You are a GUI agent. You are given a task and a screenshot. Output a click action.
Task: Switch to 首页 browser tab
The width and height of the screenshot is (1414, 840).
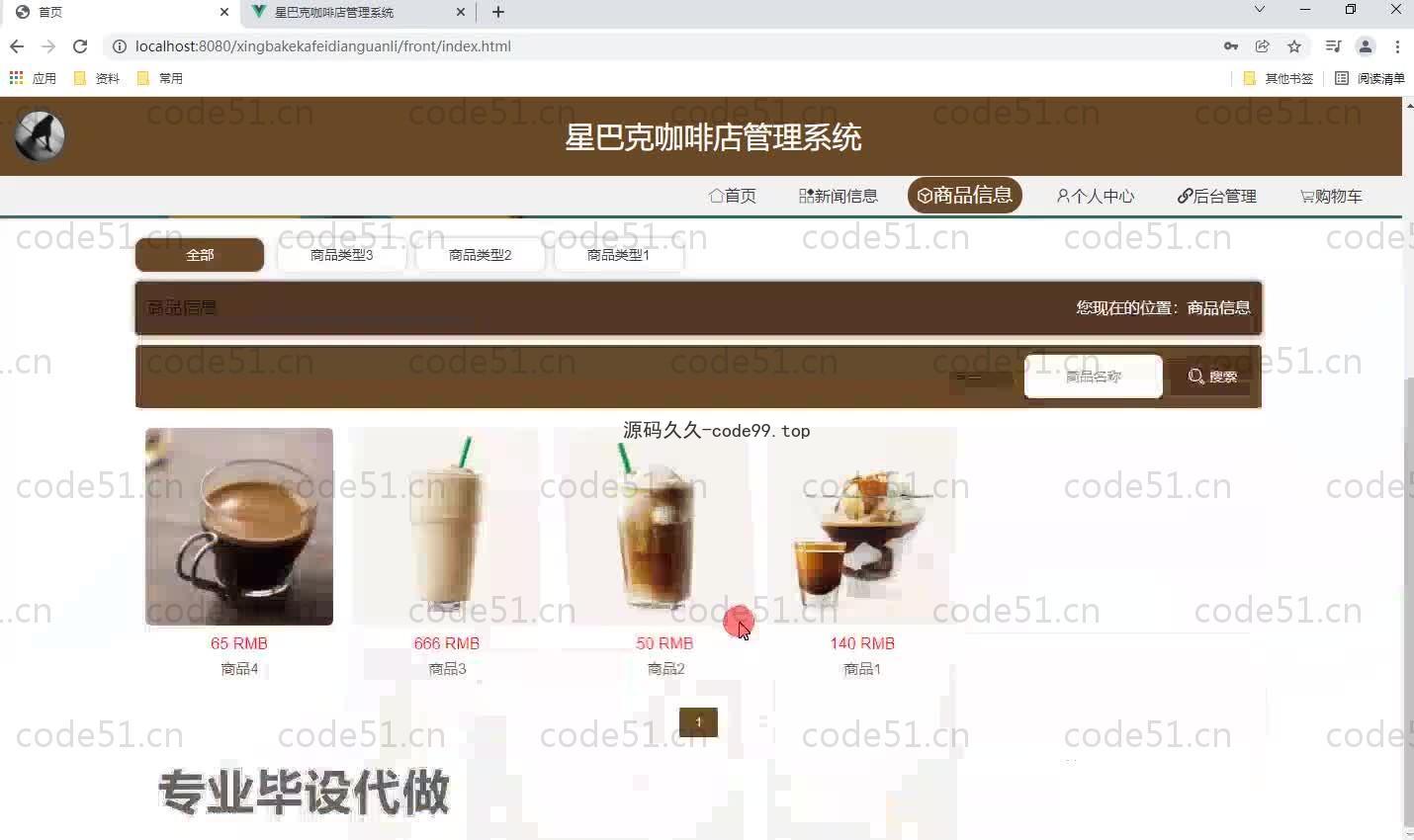(x=119, y=12)
